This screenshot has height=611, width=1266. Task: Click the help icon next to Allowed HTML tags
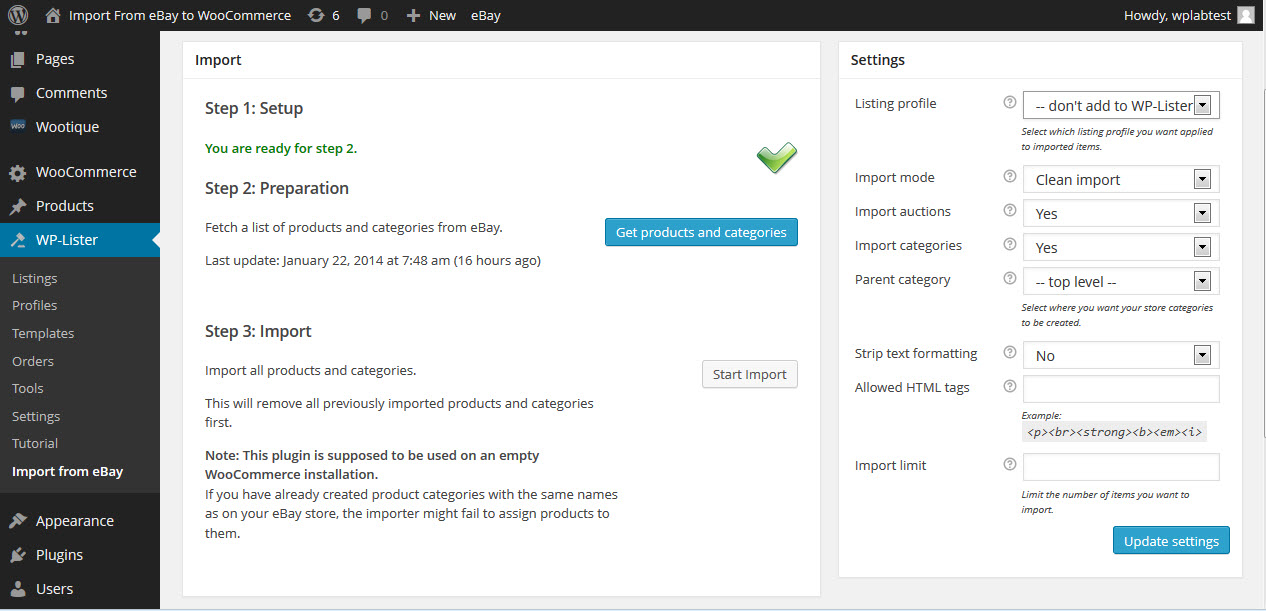pos(1009,386)
